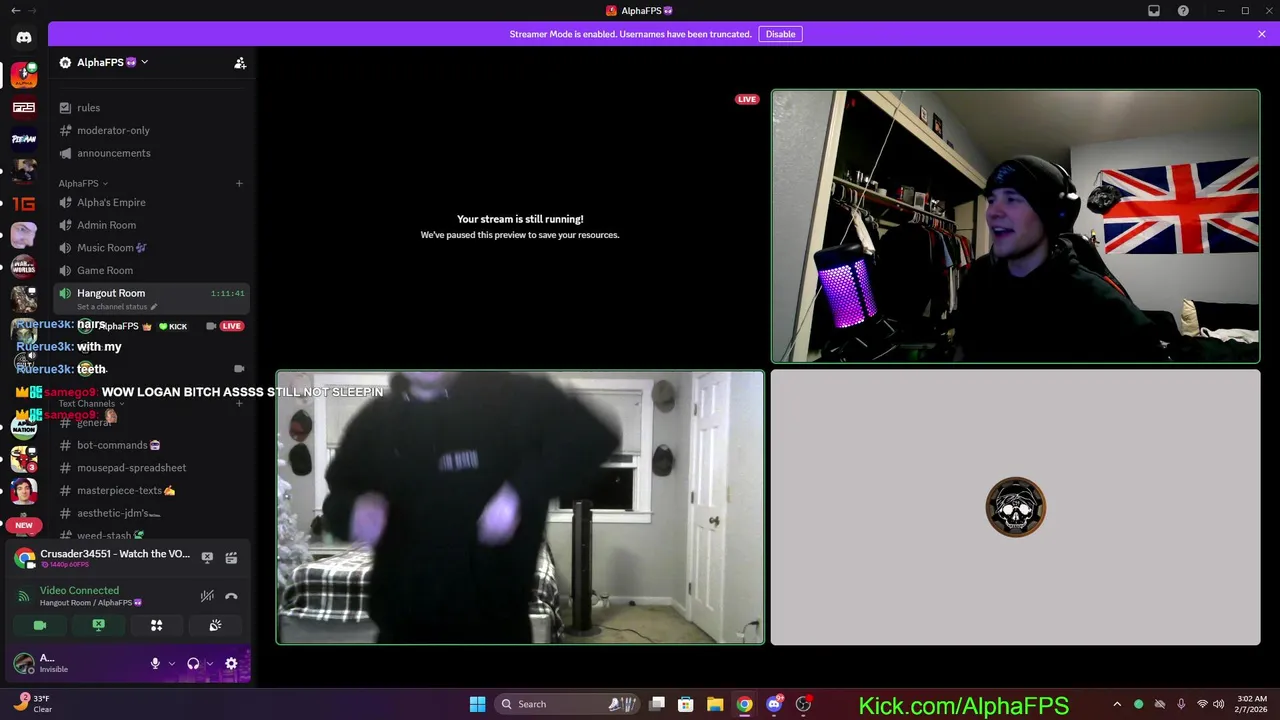The image size is (1280, 720).
Task: Open the Discord taskbar icon
Action: click(774, 704)
